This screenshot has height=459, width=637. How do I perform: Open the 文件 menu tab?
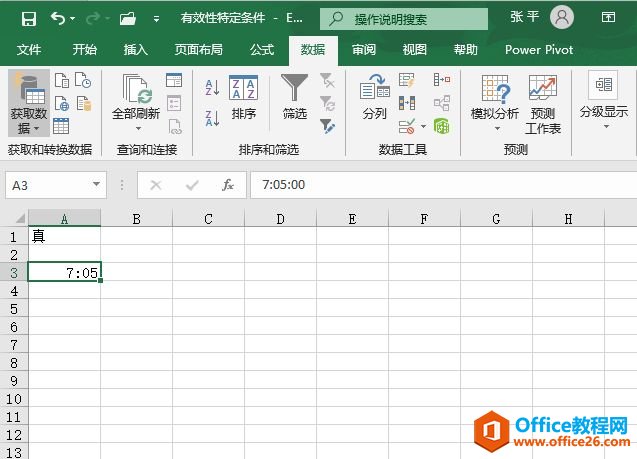(x=29, y=50)
